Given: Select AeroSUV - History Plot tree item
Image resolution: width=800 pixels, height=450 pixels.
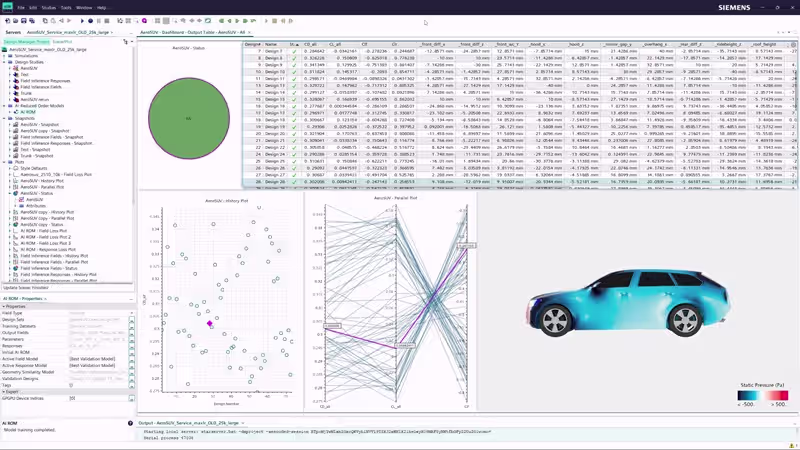Looking at the screenshot, I should pos(42,181).
